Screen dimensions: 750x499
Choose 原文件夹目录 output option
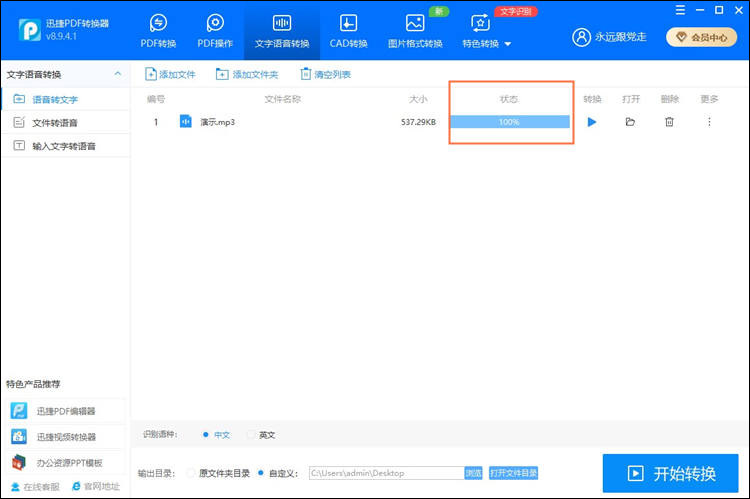[219, 473]
